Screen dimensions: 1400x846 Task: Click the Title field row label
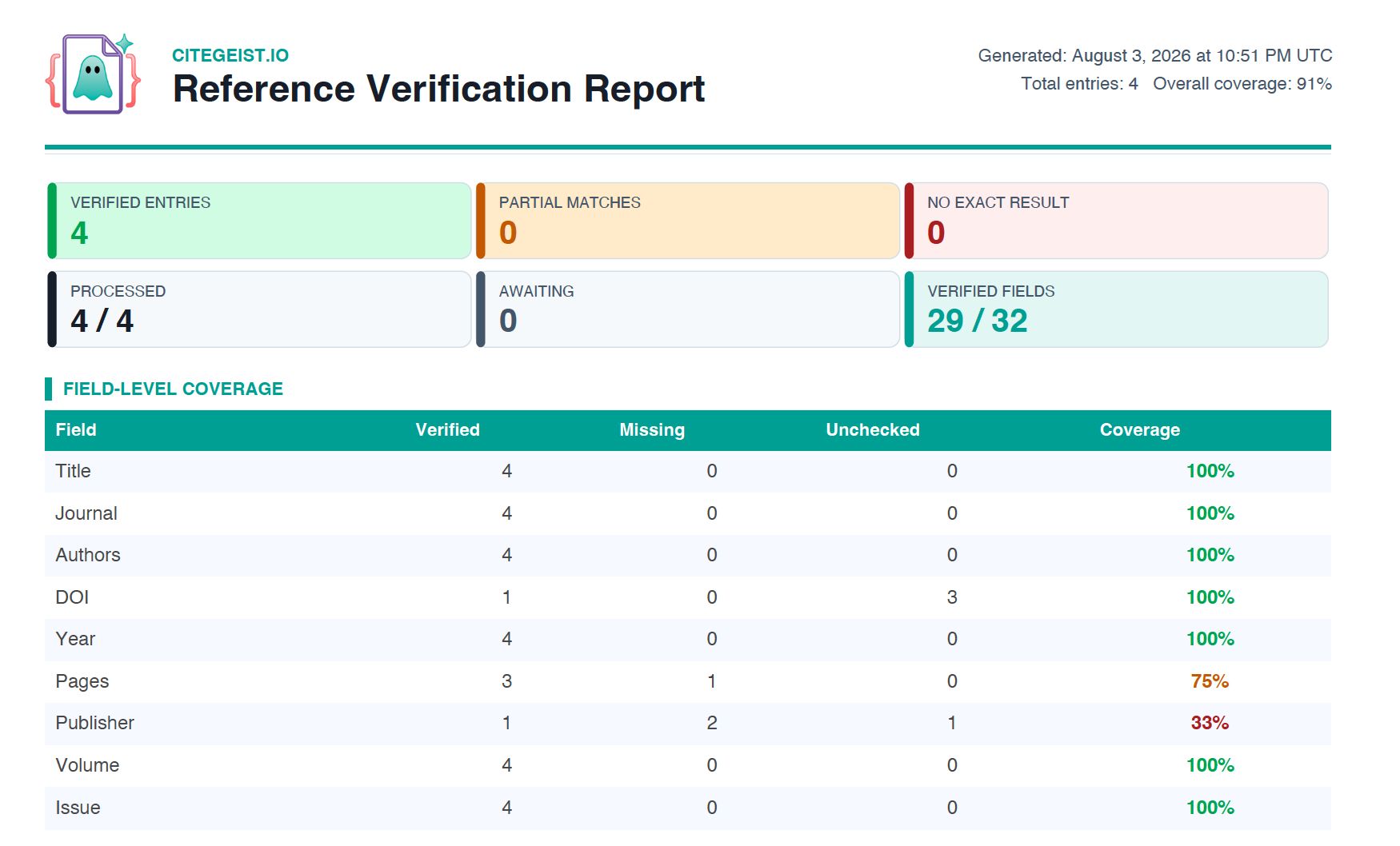(73, 471)
